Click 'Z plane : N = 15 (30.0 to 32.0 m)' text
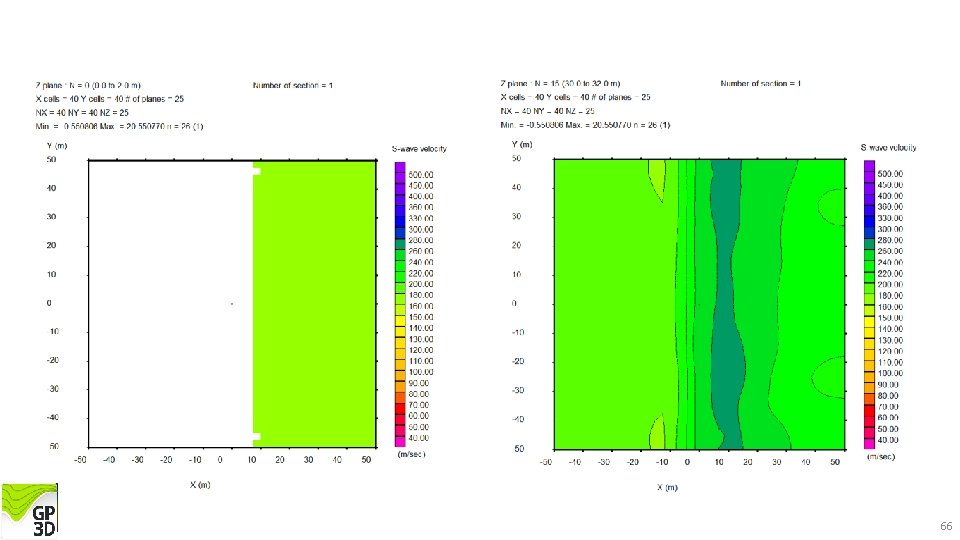 pos(560,83)
